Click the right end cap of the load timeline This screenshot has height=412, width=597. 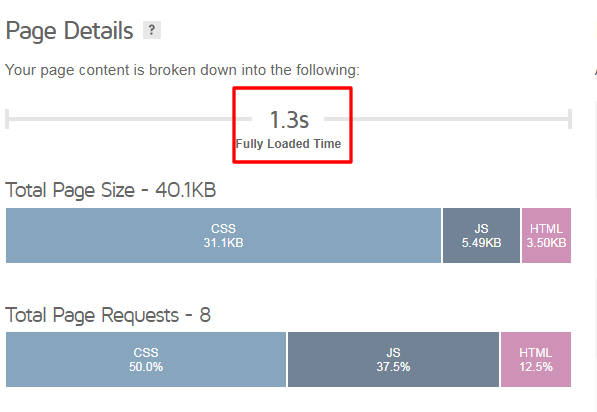point(570,119)
